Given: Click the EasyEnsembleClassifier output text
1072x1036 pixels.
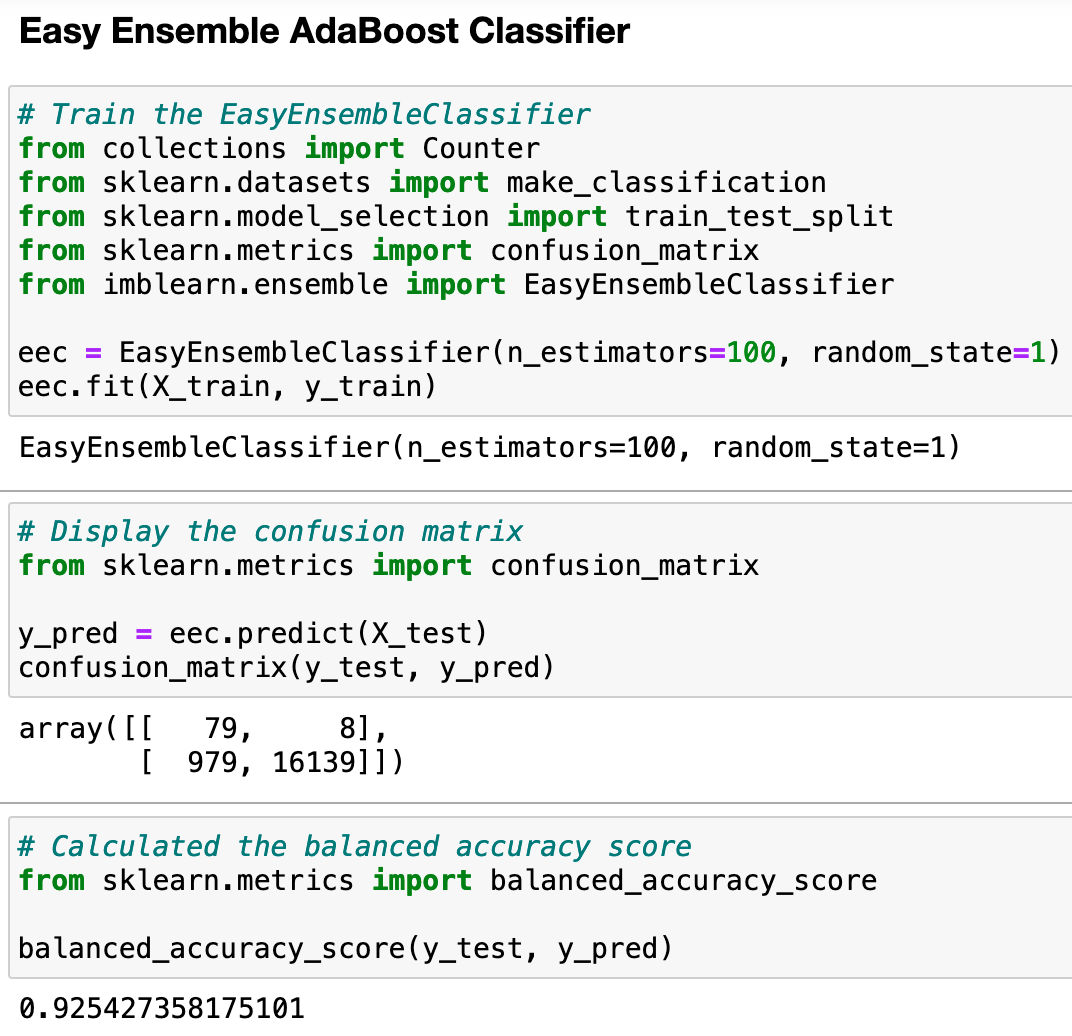Looking at the screenshot, I should pyautogui.click(x=490, y=448).
